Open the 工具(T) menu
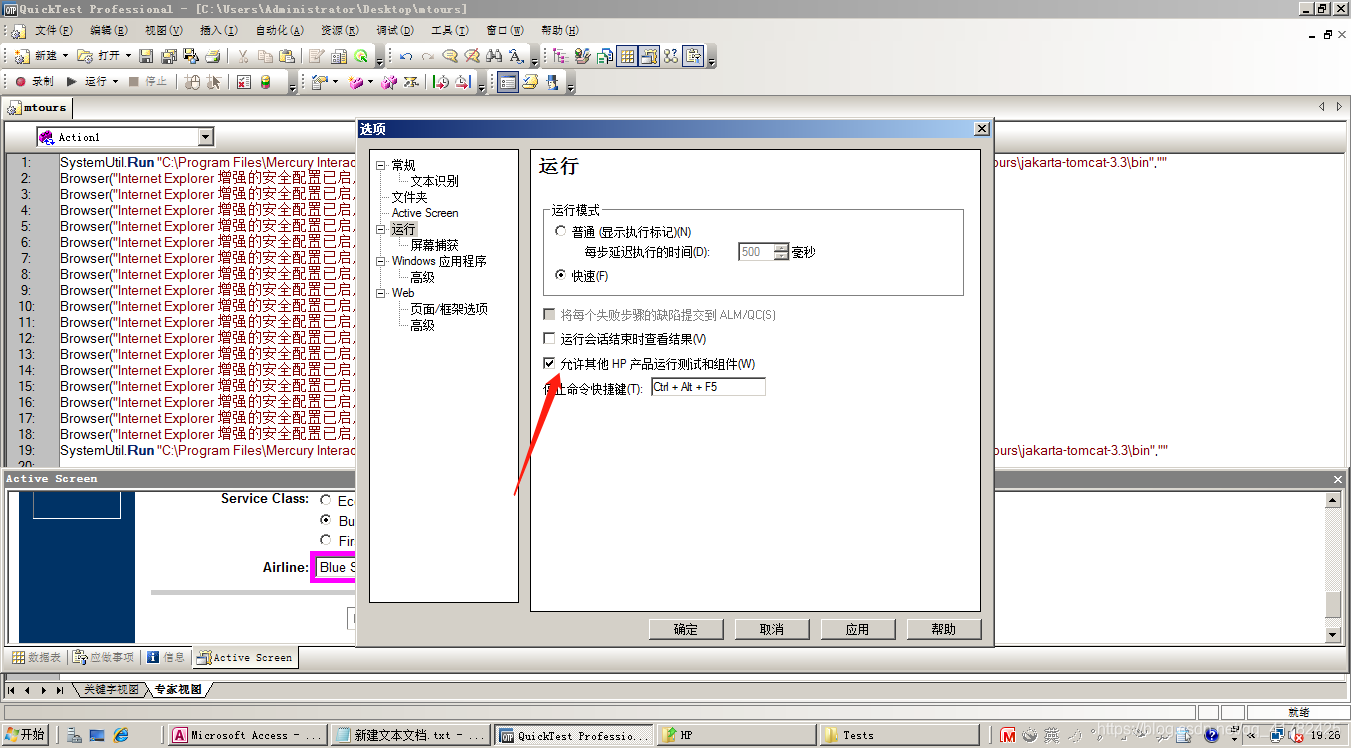The image size is (1351, 748). 449,31
